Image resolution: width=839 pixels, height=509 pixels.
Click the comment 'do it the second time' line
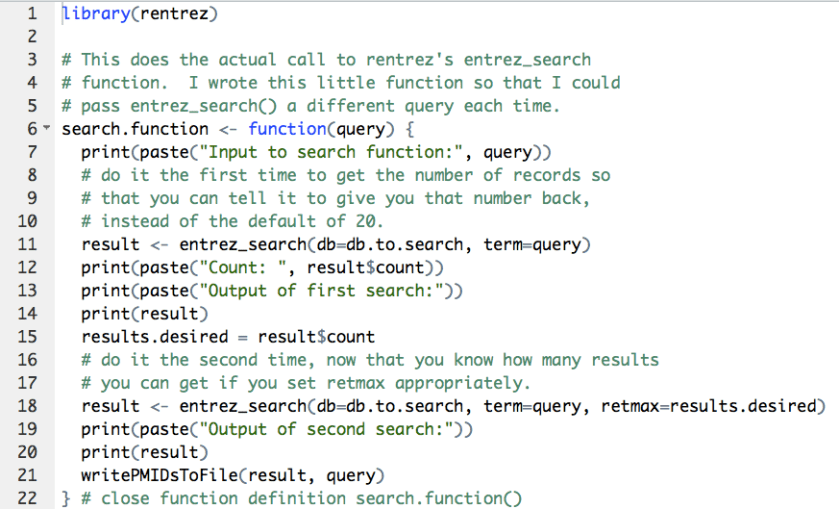[370, 359]
